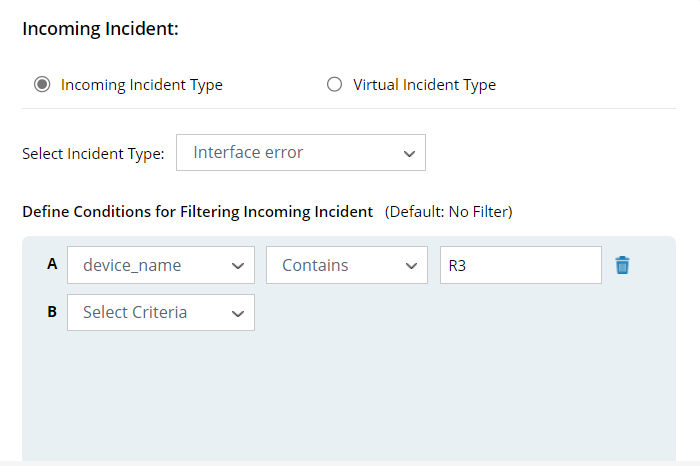This screenshot has width=700, height=466.
Task: Click the Select Incident Type label
Action: point(93,154)
